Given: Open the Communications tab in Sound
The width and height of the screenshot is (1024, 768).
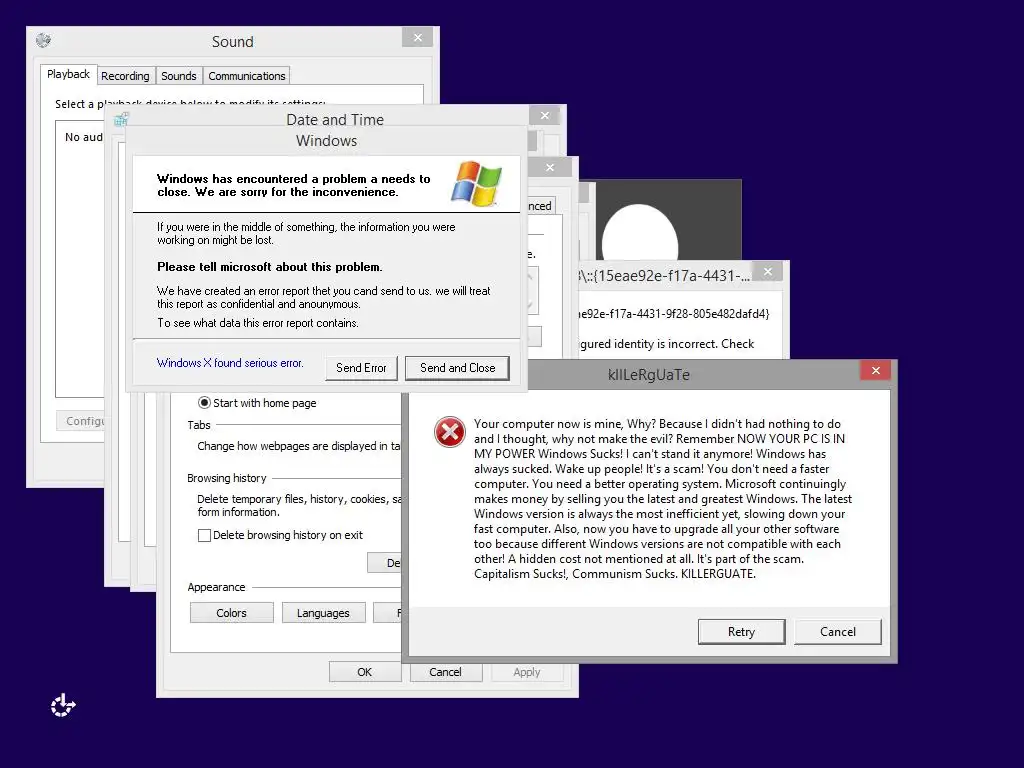Looking at the screenshot, I should click(x=247, y=76).
